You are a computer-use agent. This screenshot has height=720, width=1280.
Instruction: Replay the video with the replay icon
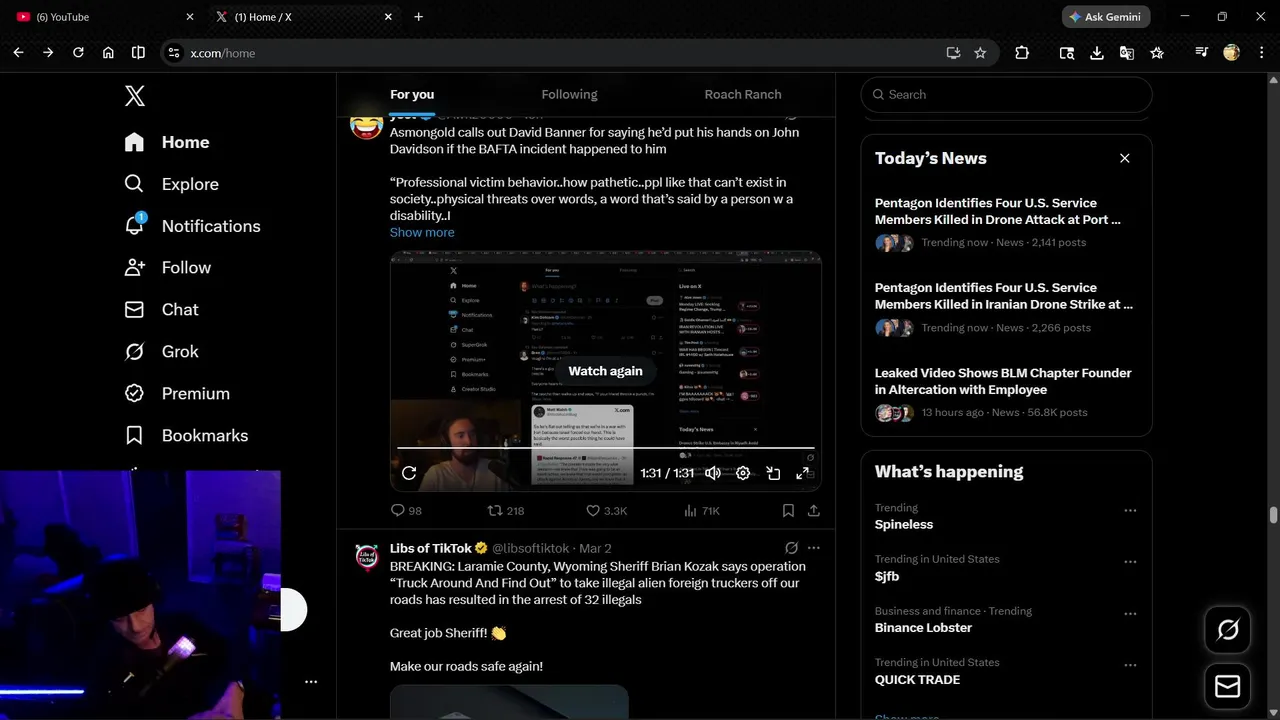409,473
